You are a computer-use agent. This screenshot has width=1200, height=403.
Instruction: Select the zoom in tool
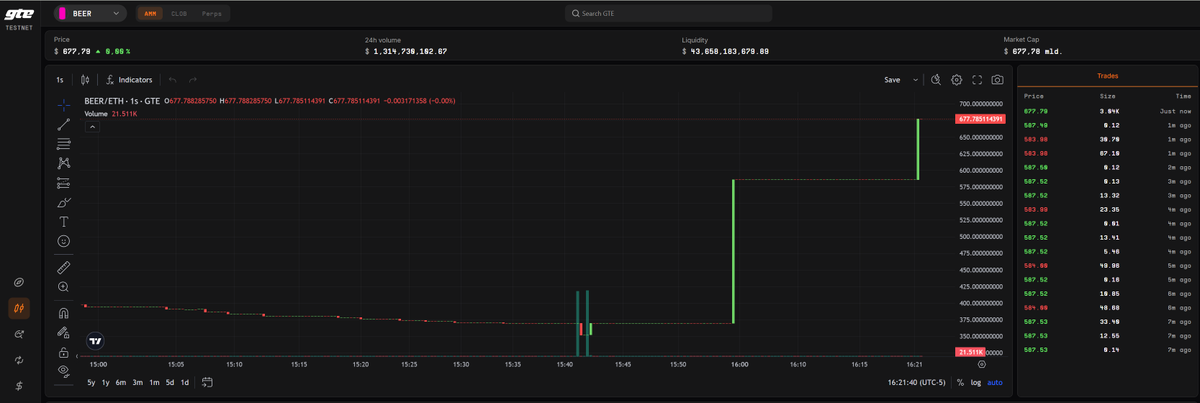(64, 287)
